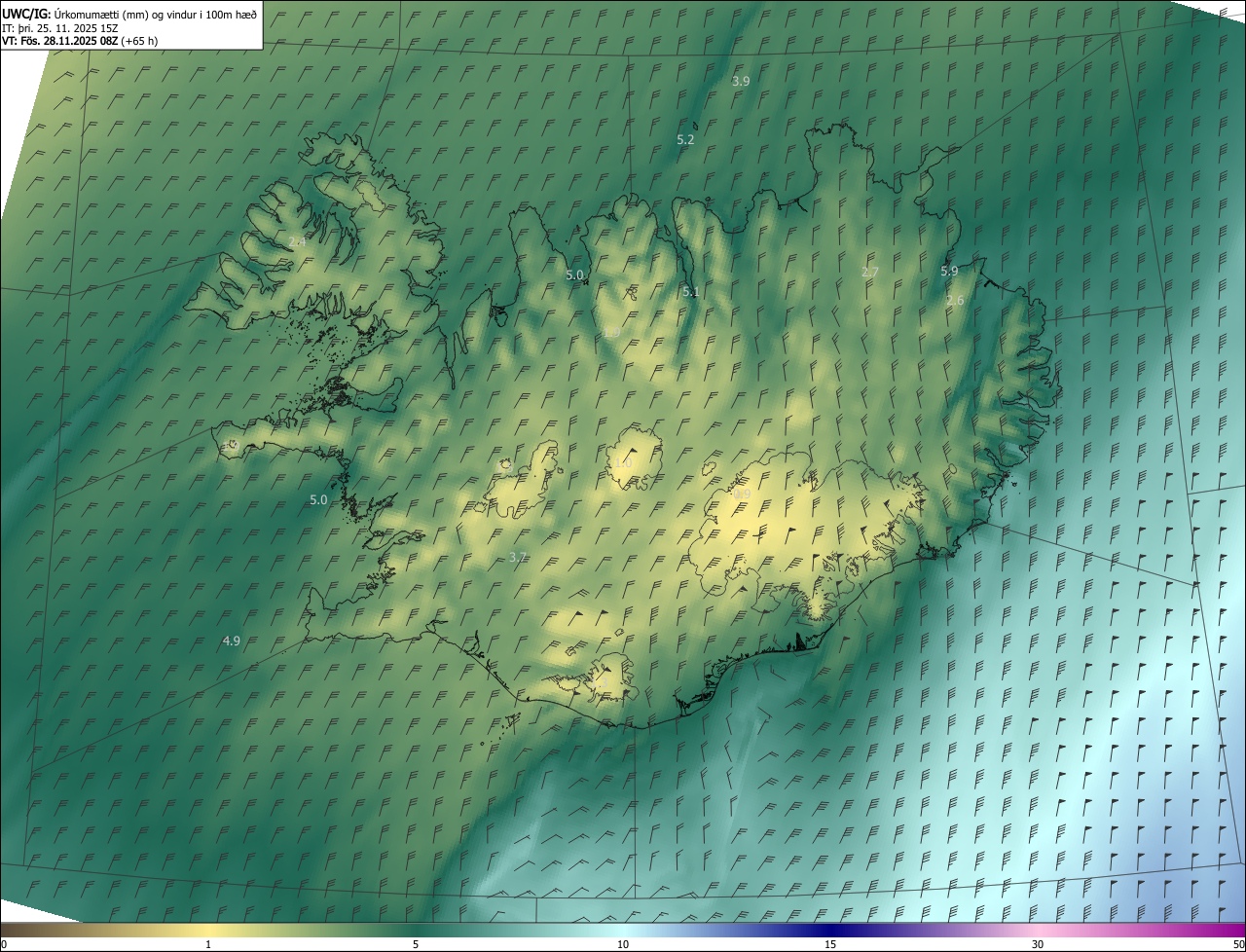1246x952 pixels.
Task: Click the 5.0 value label in Faxaflói bay
Action: (318, 500)
